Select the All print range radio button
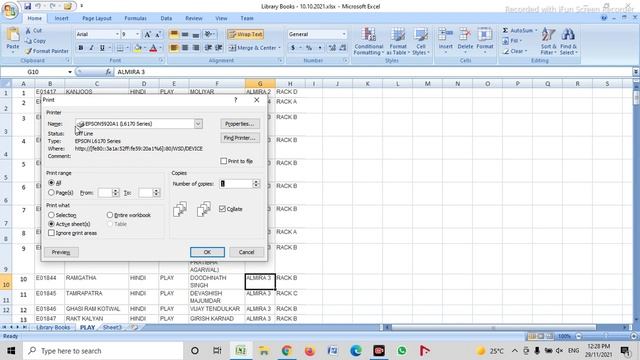 [x=51, y=183]
